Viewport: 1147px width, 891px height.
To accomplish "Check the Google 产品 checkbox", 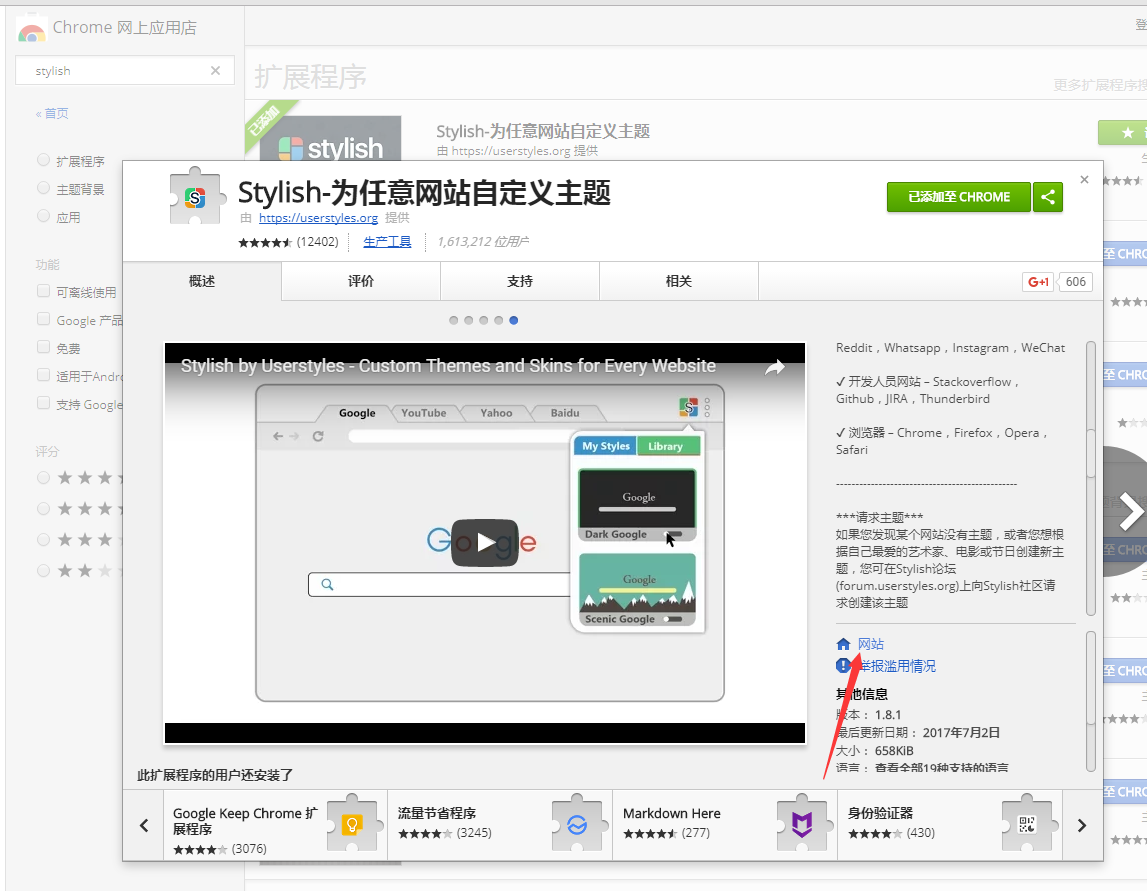I will click(43, 319).
